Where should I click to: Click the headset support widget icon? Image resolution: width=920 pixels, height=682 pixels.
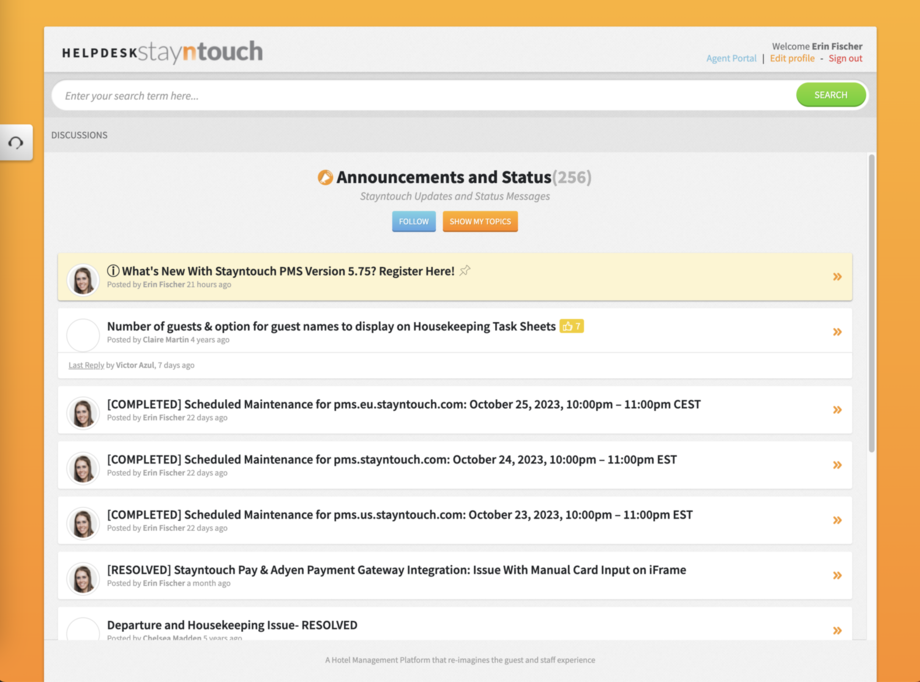16,143
